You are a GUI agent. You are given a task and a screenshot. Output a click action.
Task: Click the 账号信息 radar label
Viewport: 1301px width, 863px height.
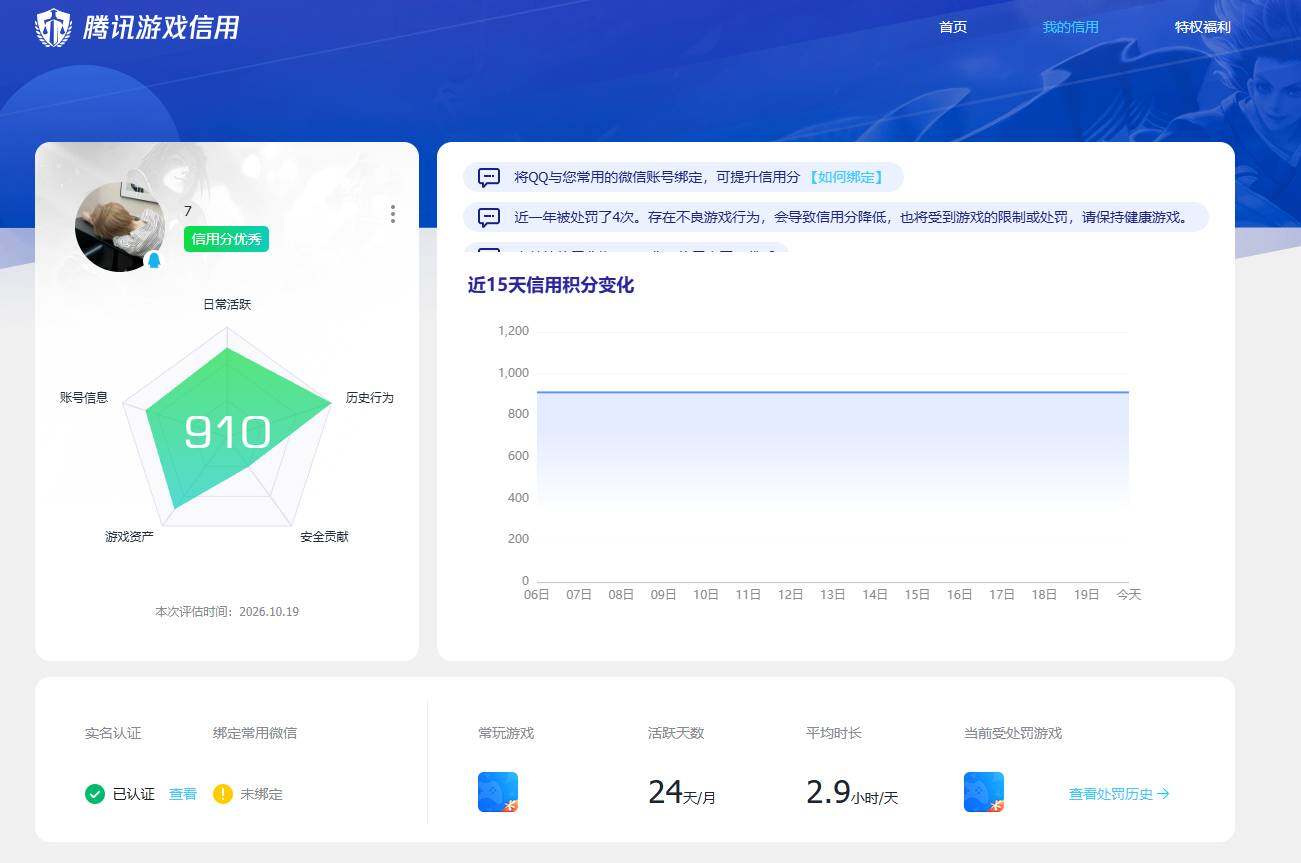[x=84, y=398]
